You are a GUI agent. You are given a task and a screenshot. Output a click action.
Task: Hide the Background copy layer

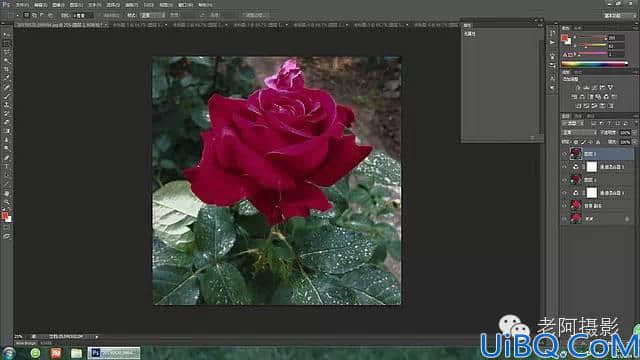(565, 206)
